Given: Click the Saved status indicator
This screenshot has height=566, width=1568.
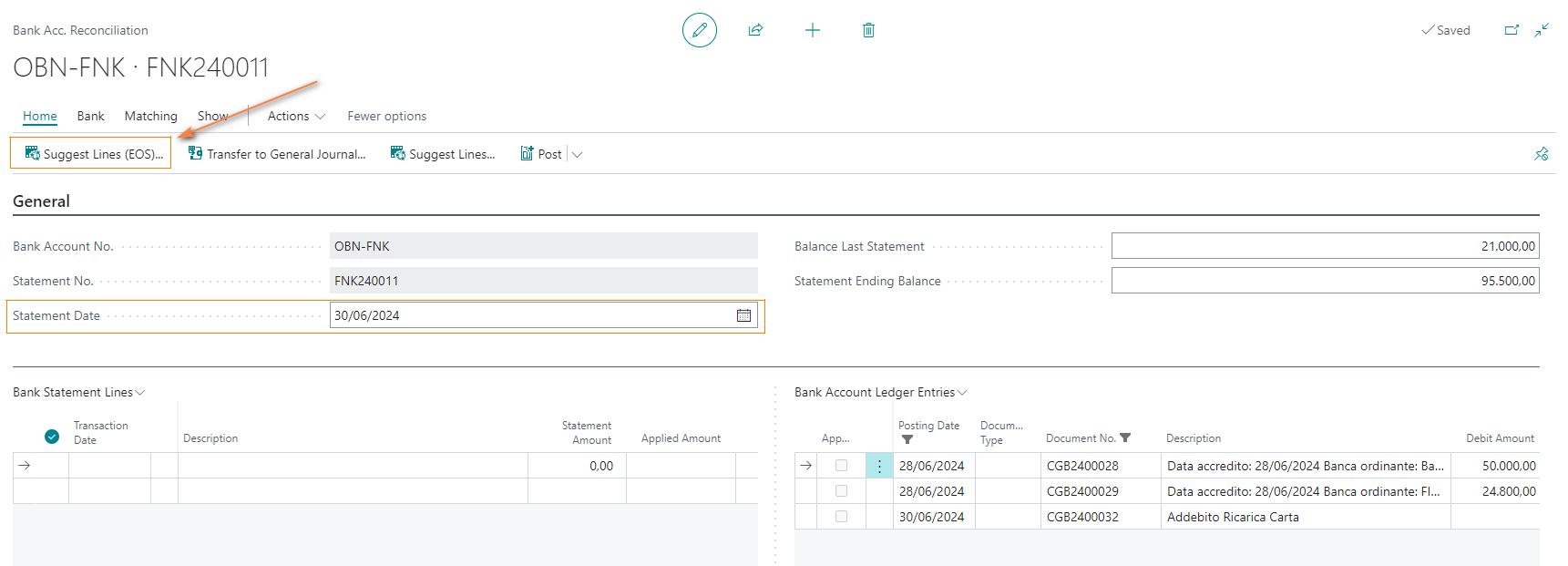Looking at the screenshot, I should click(x=1446, y=30).
